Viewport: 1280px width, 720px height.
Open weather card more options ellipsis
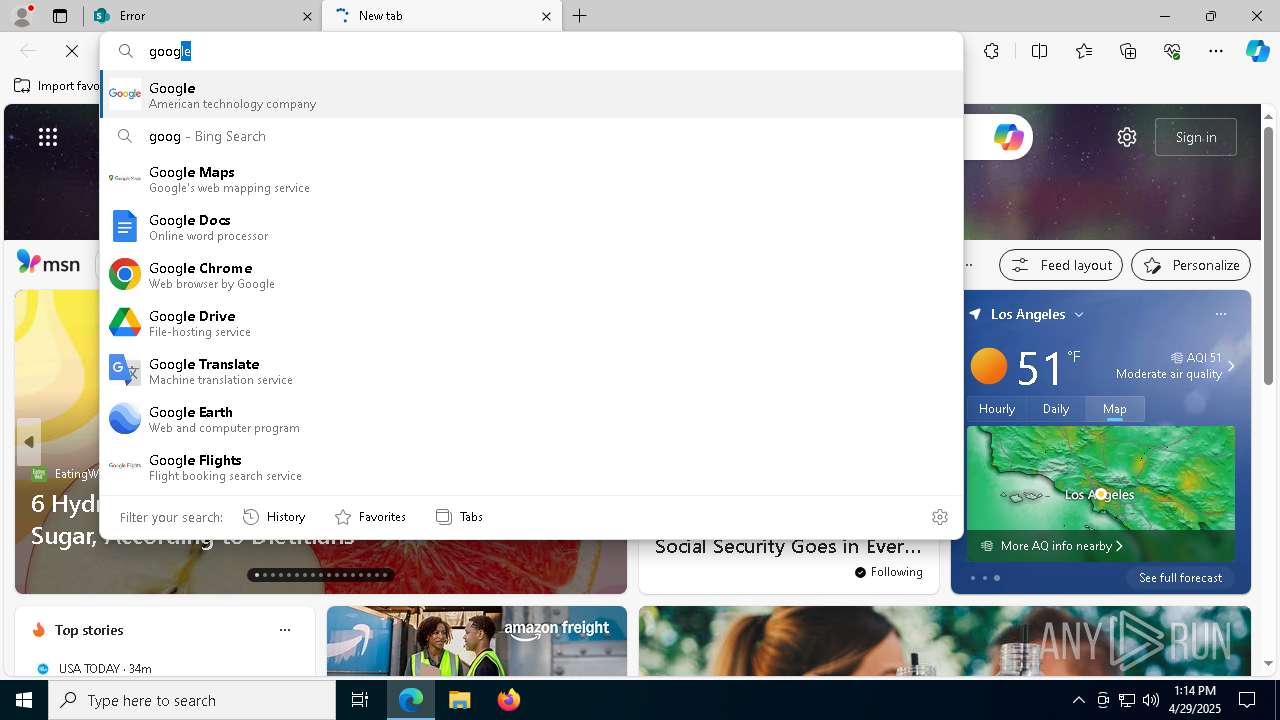[x=1220, y=314]
